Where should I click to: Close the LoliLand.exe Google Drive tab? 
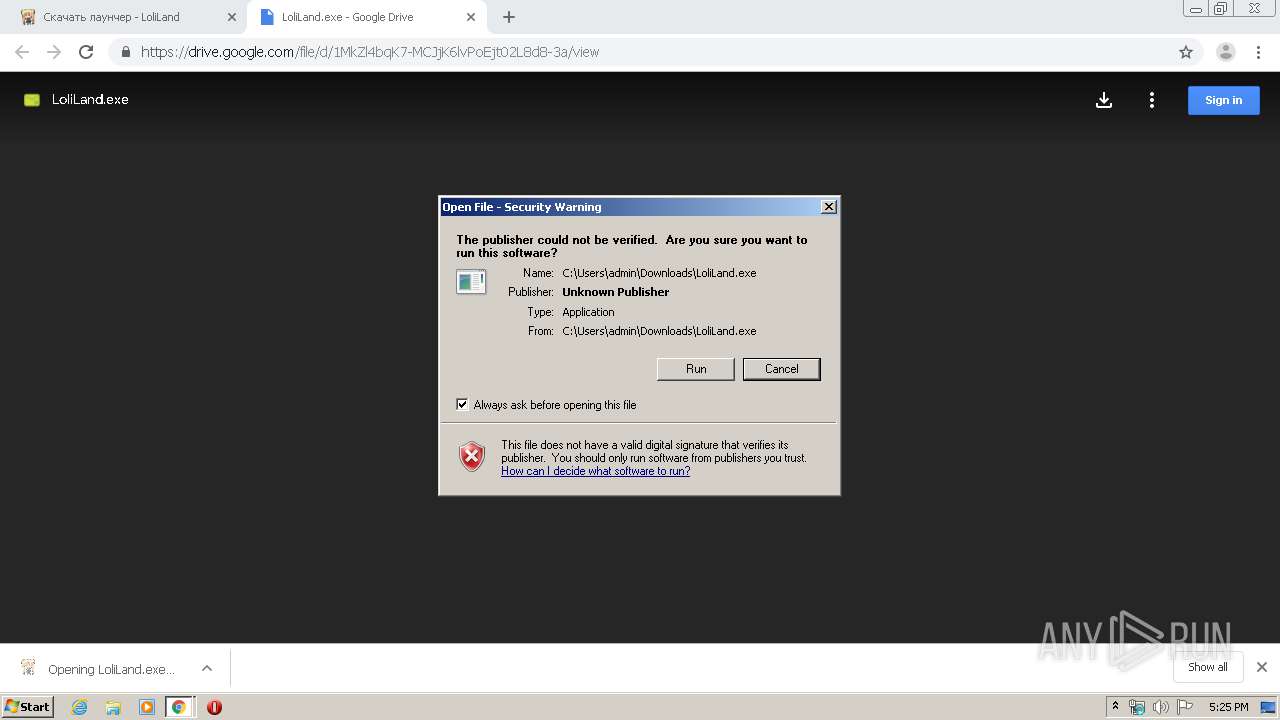[x=470, y=17]
